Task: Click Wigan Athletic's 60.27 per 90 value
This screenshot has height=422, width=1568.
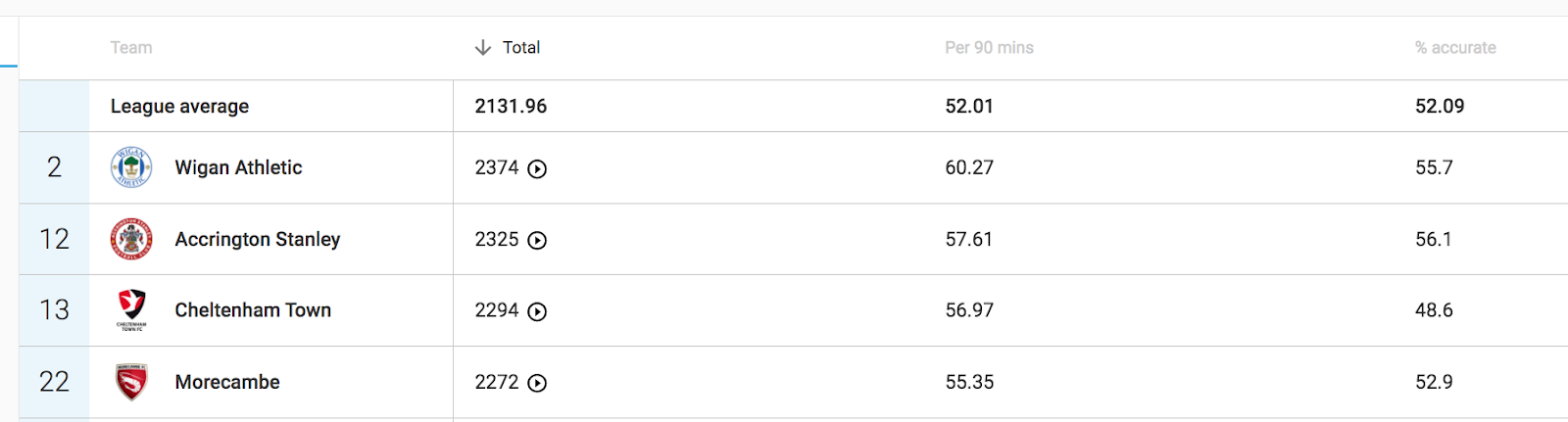Action: pos(969,167)
